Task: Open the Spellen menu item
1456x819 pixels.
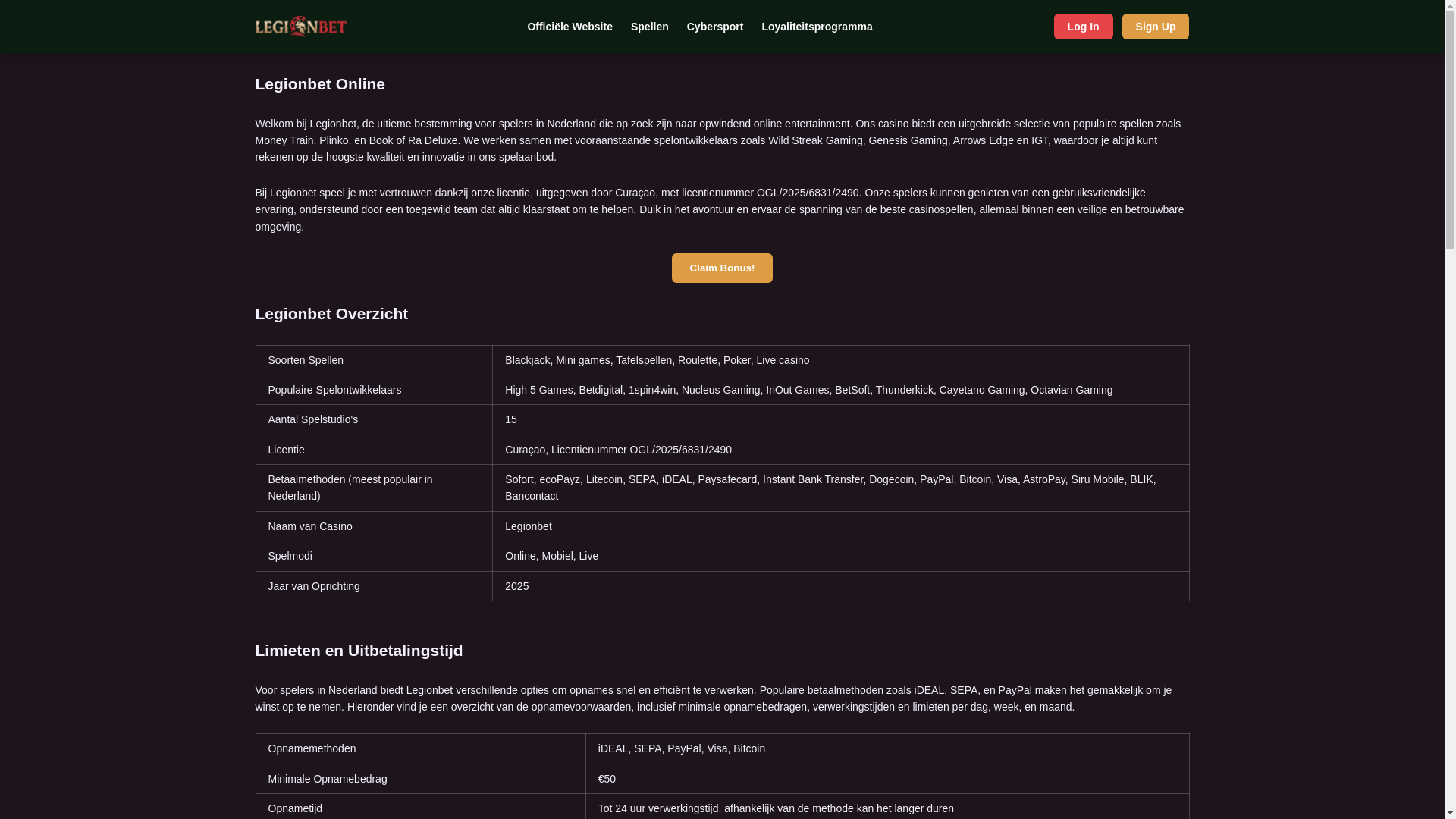Action: (x=649, y=27)
